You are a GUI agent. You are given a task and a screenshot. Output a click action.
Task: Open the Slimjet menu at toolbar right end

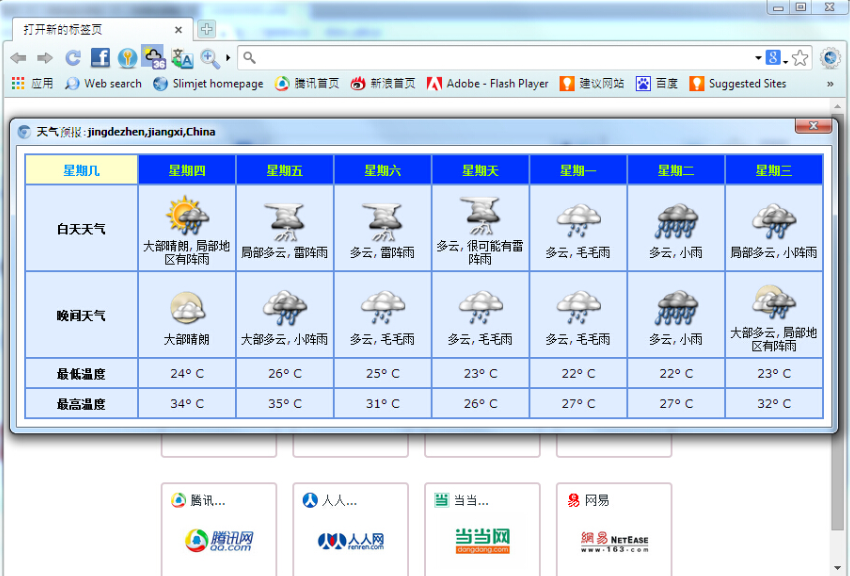[x=830, y=58]
